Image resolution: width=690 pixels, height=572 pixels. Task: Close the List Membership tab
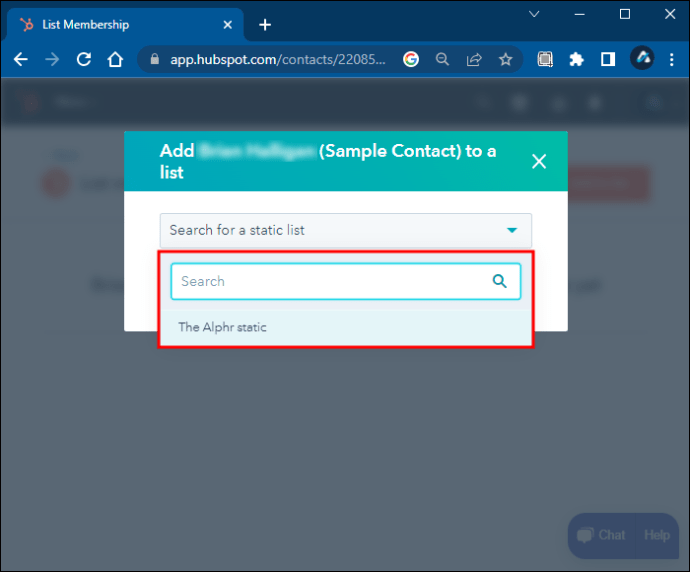(x=228, y=25)
